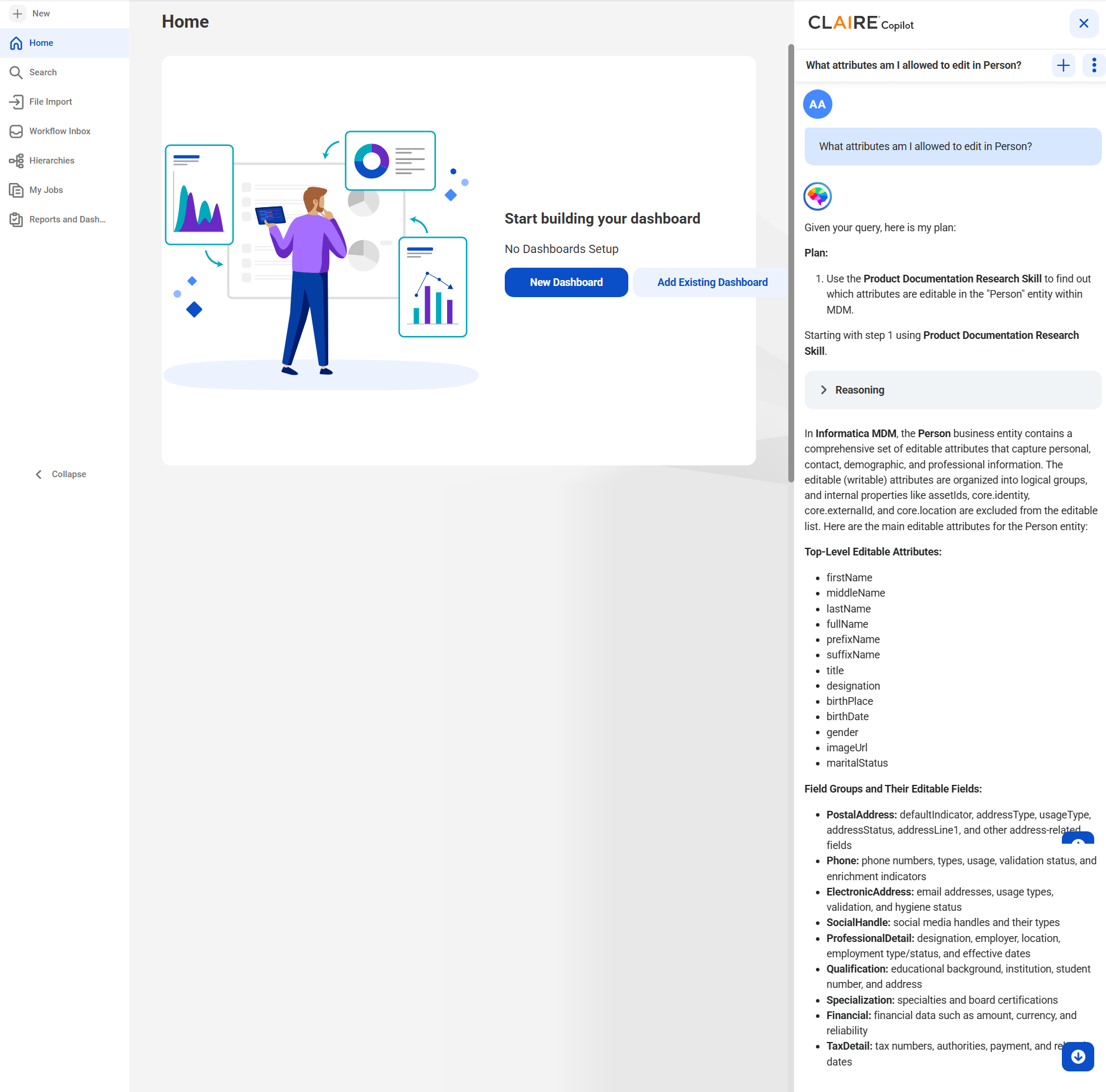Click the 'birthDate' list item

[847, 717]
